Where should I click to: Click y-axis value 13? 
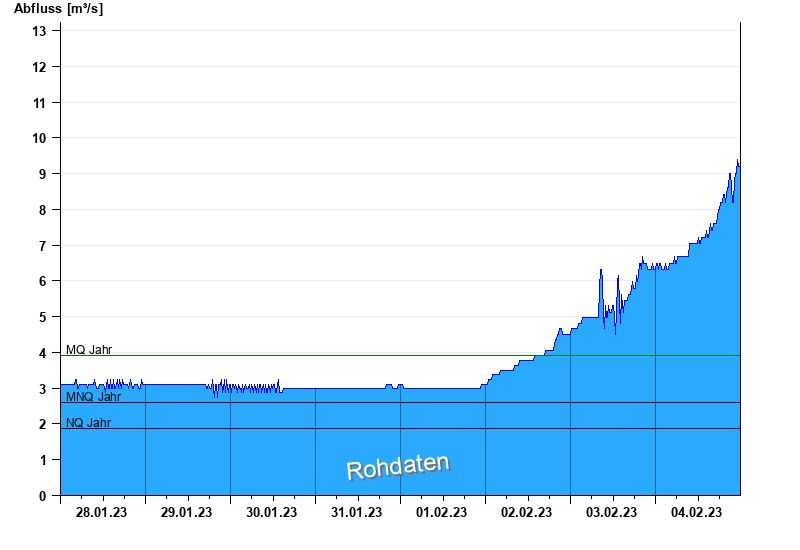(39, 31)
